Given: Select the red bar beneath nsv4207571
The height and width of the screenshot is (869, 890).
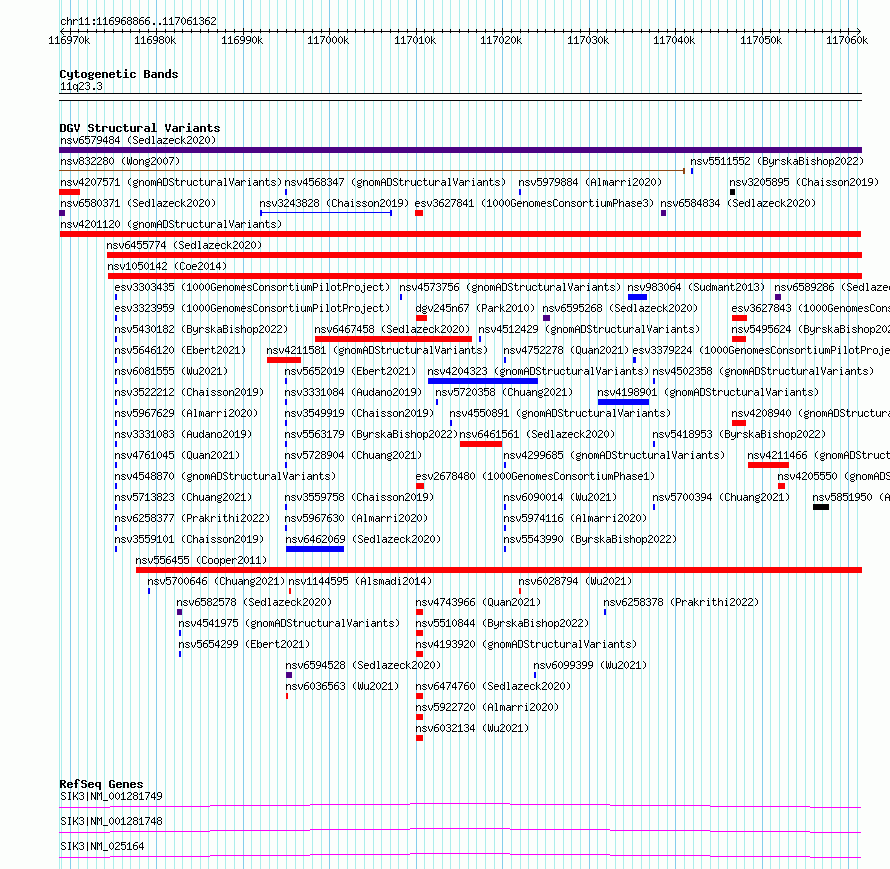Looking at the screenshot, I should click(69, 192).
